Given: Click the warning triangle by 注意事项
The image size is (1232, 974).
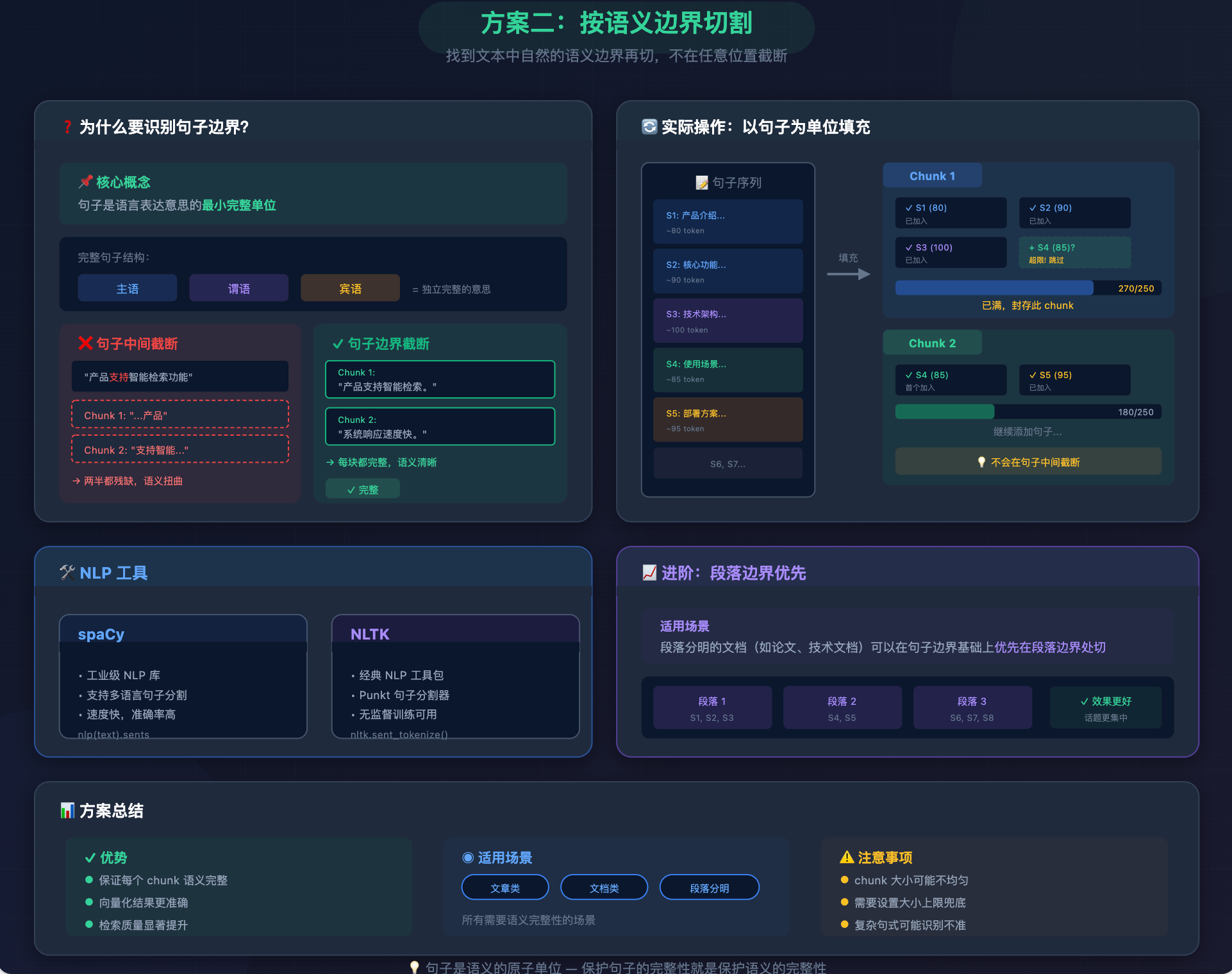Looking at the screenshot, I should pyautogui.click(x=847, y=857).
